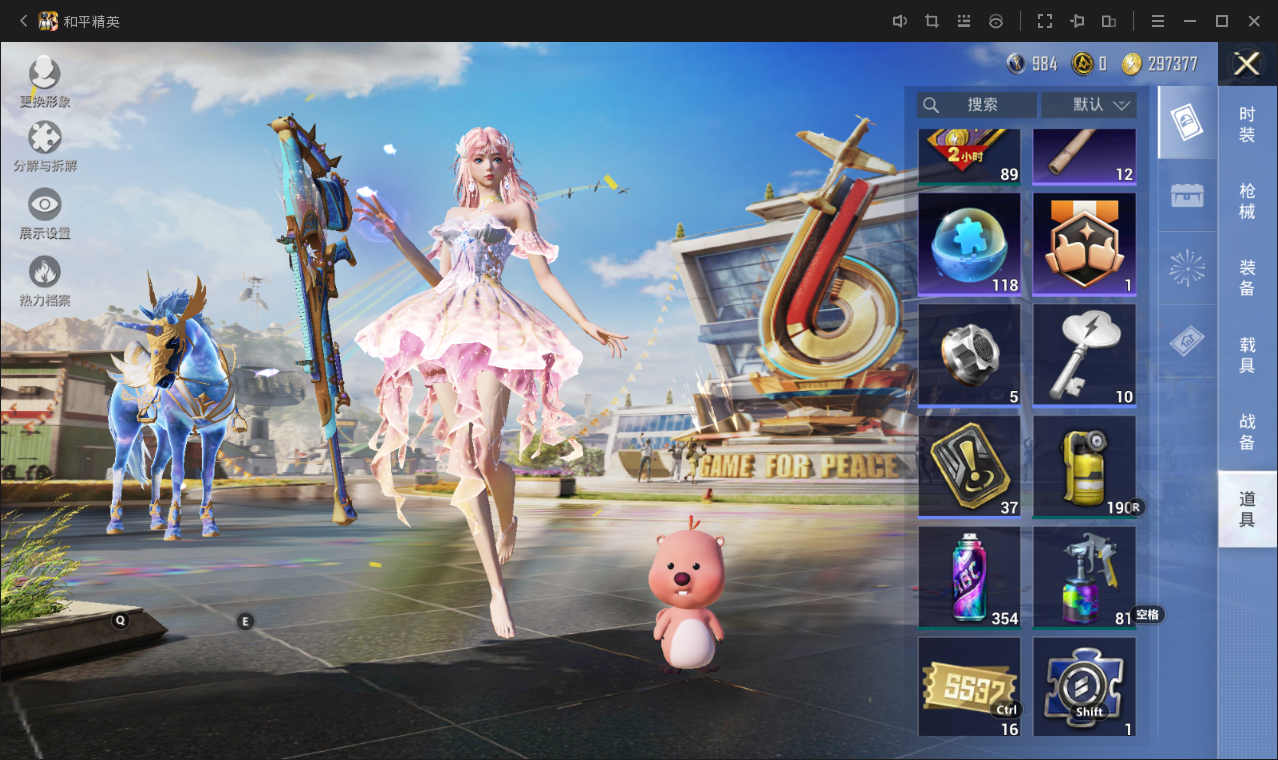Mute the emulator sound
This screenshot has height=760, width=1278.
[x=900, y=21]
